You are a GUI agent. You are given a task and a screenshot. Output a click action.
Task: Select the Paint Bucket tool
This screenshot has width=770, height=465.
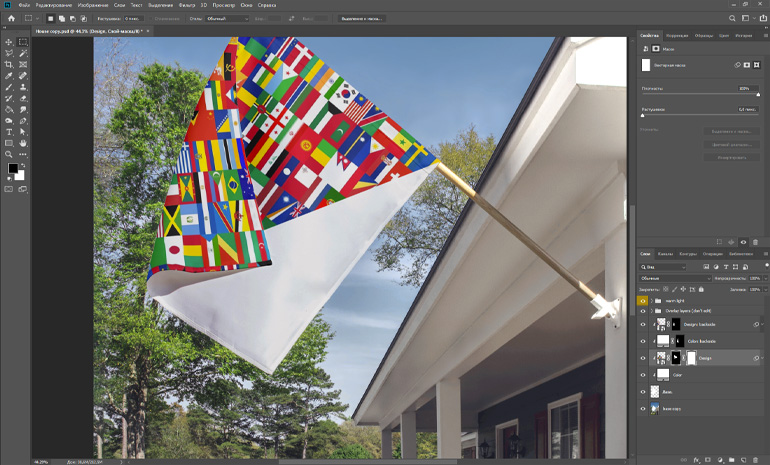tap(9, 109)
